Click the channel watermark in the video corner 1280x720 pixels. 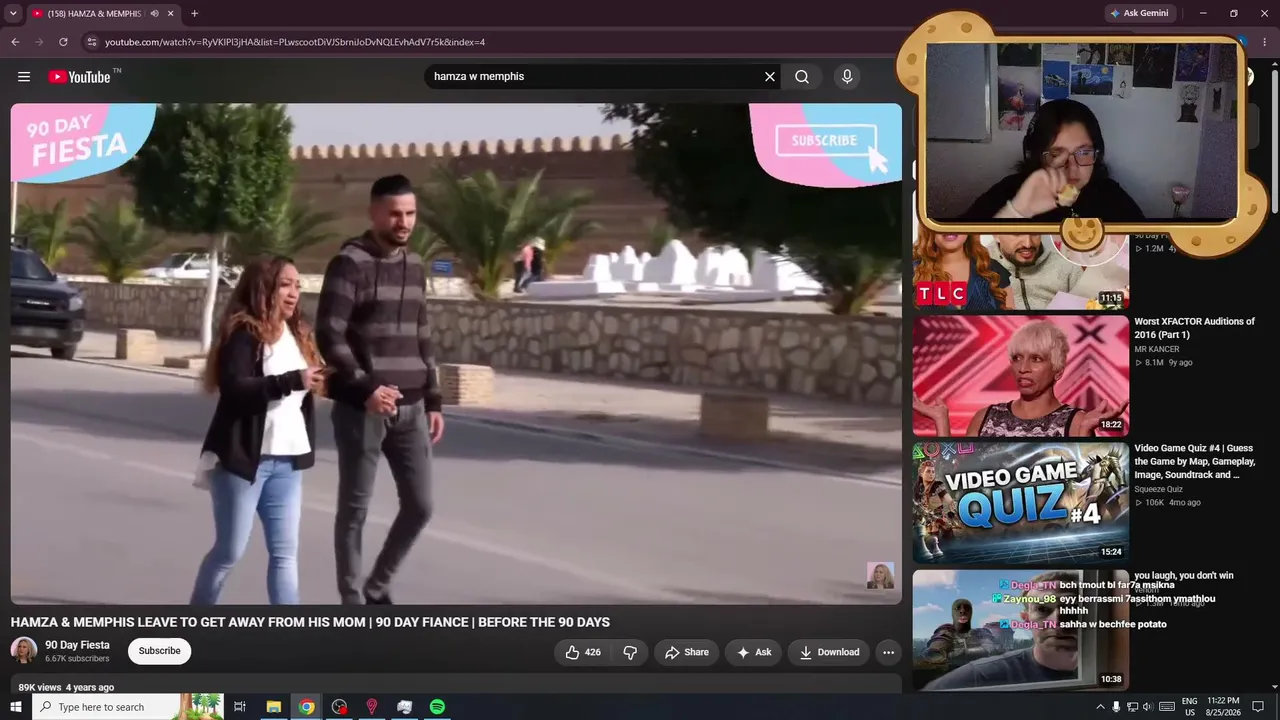coord(880,575)
